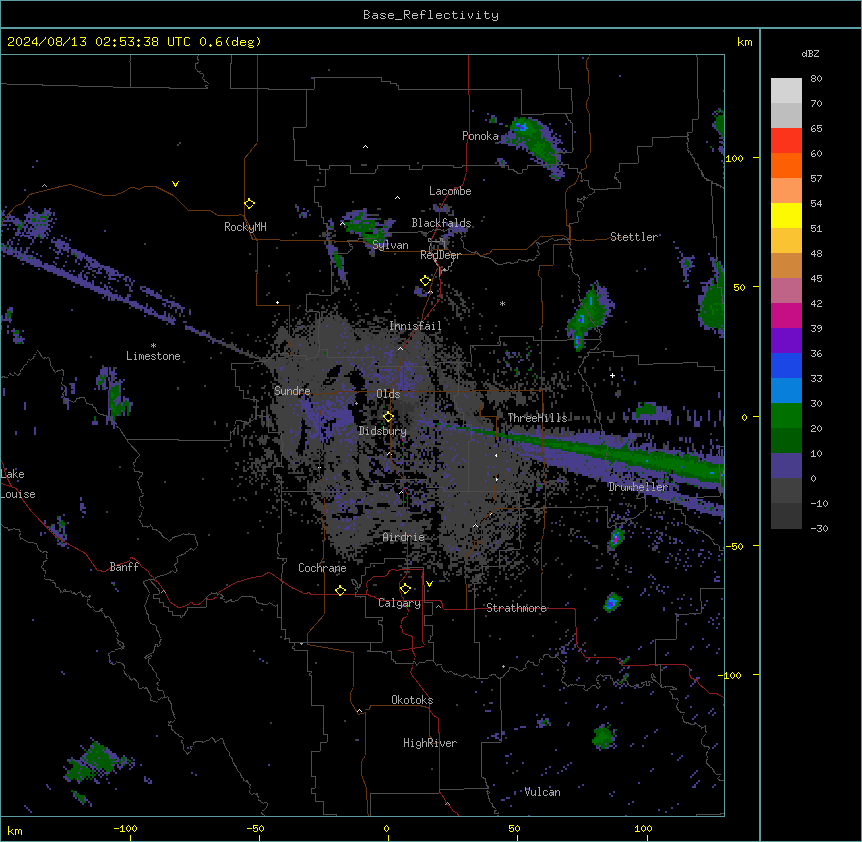Select the Olds city label
The height and width of the screenshot is (842, 862).
click(x=388, y=394)
